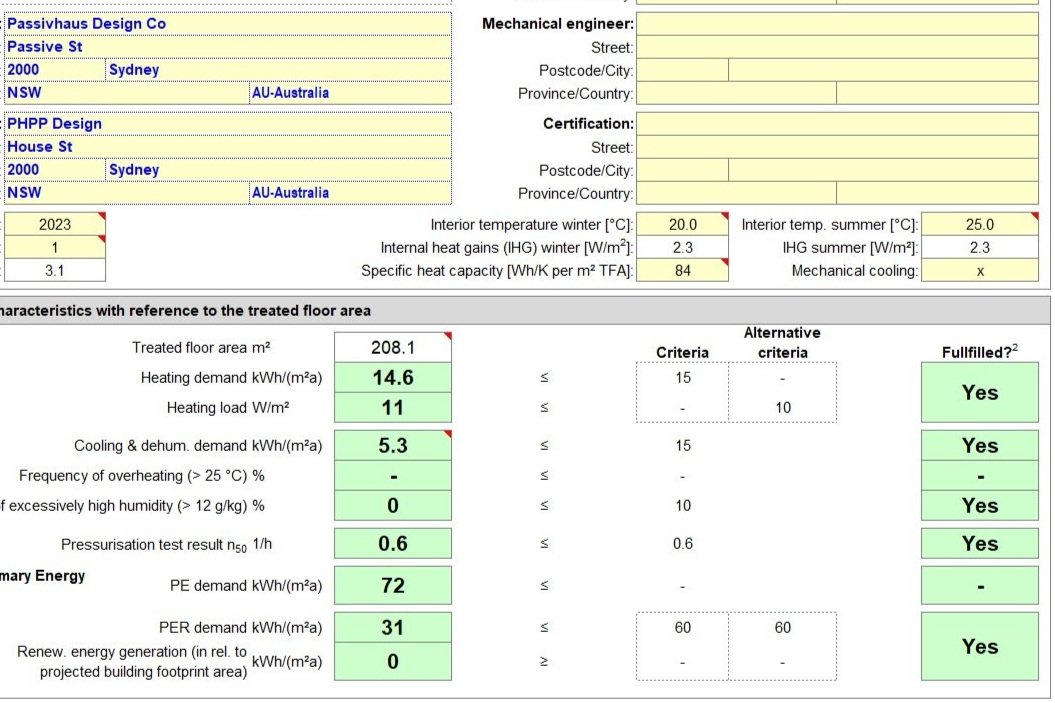The width and height of the screenshot is (1055, 703).
Task: Click Heating load value 11
Action: click(x=393, y=408)
